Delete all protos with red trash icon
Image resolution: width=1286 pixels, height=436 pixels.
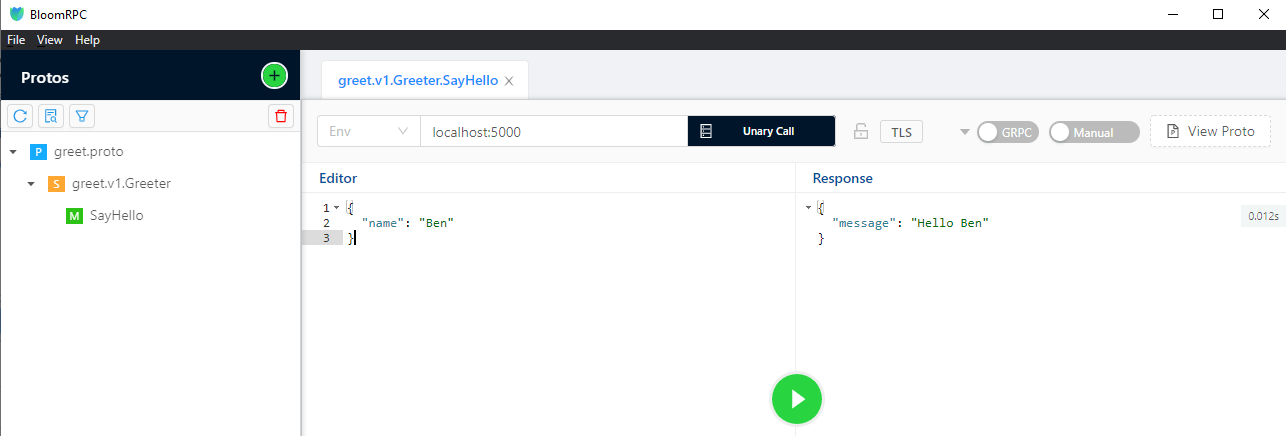click(x=281, y=116)
